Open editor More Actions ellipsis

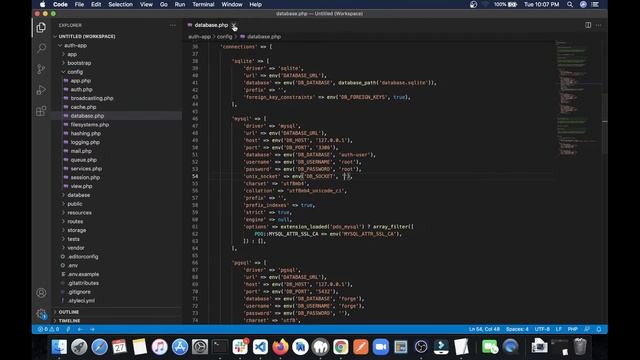coord(598,25)
